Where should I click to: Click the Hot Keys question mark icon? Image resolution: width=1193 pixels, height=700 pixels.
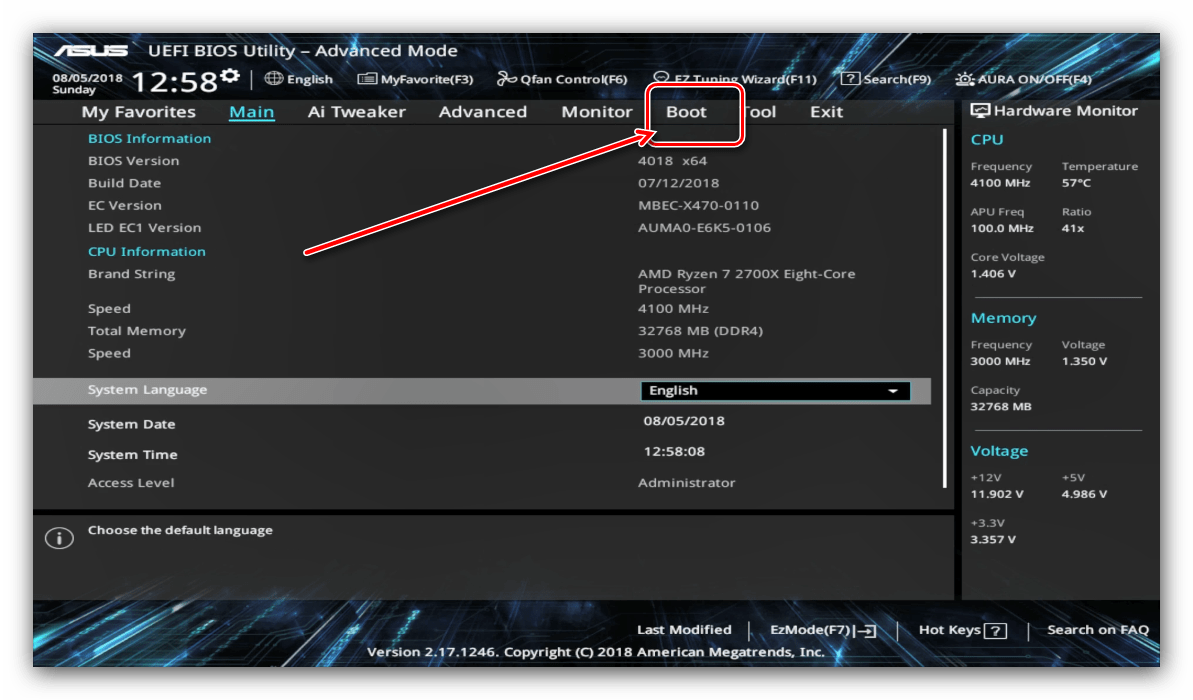pos(995,630)
